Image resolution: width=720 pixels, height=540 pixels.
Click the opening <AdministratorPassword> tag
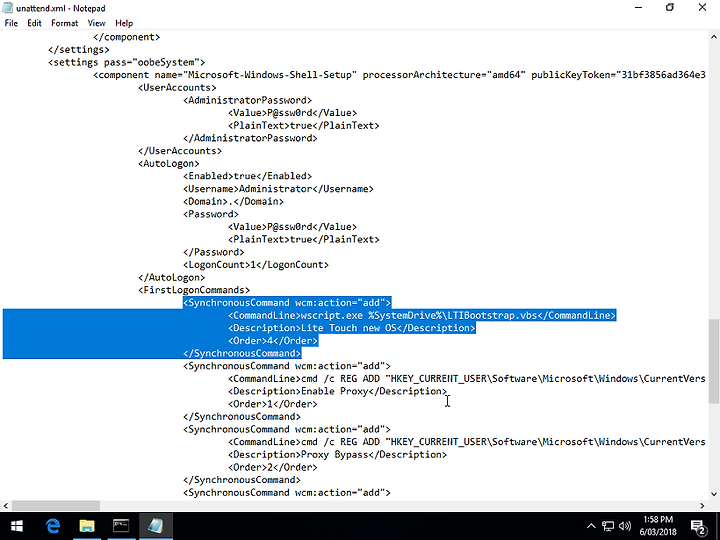[248, 100]
